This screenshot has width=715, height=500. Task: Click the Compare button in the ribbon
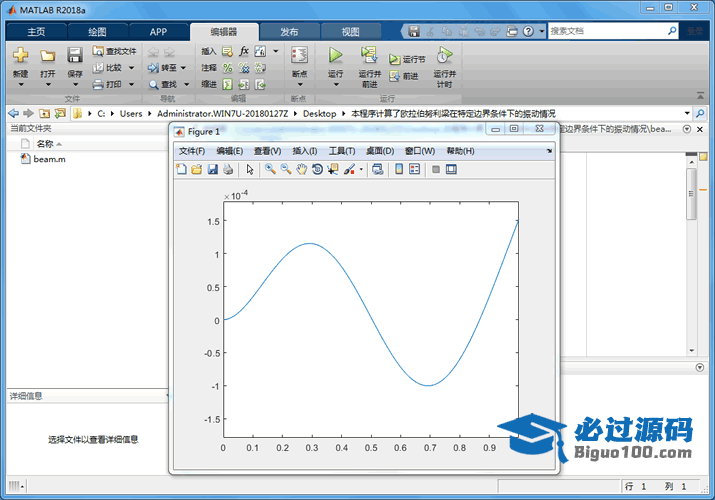[x=108, y=68]
